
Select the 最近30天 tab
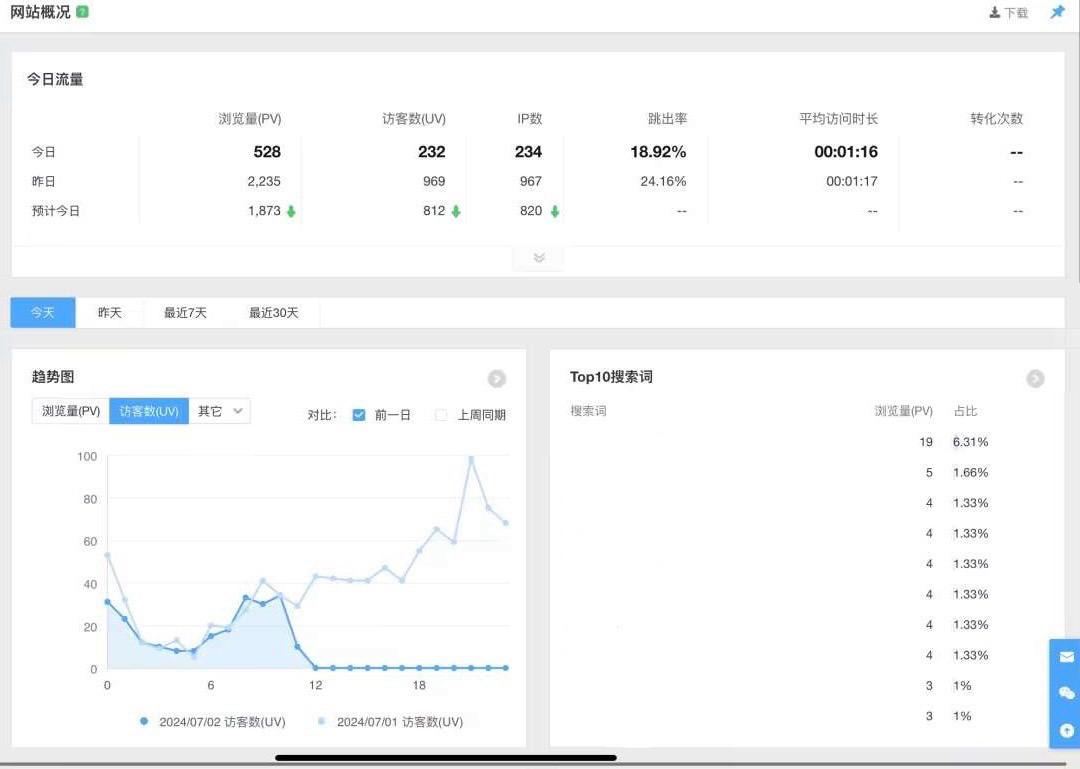click(x=274, y=313)
